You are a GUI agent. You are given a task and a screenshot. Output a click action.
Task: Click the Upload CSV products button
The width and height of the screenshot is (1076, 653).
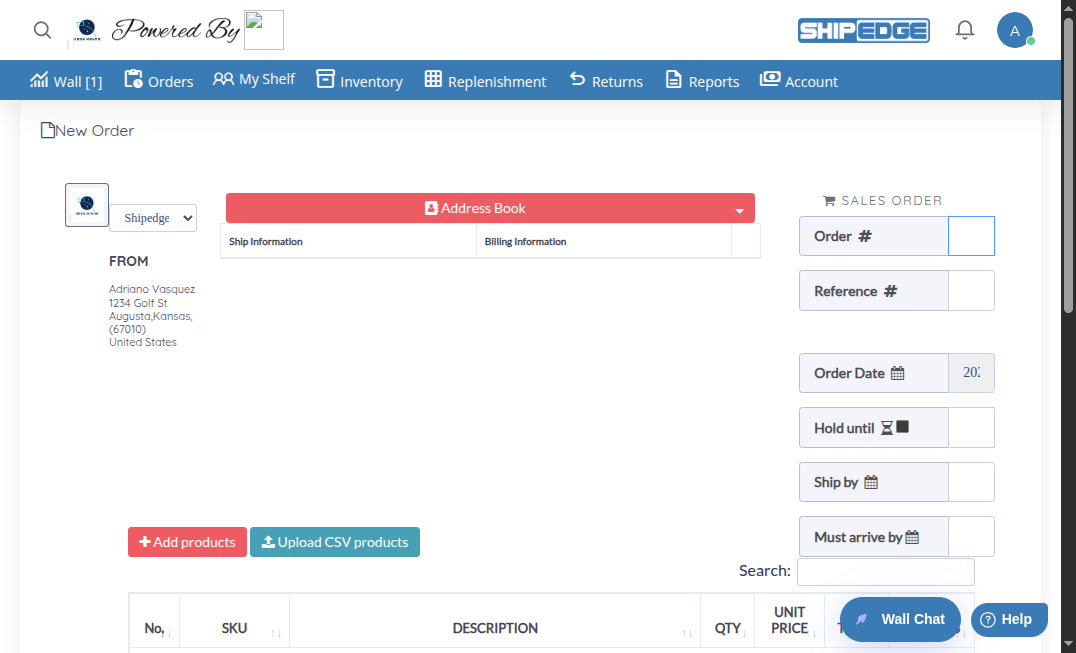click(334, 542)
